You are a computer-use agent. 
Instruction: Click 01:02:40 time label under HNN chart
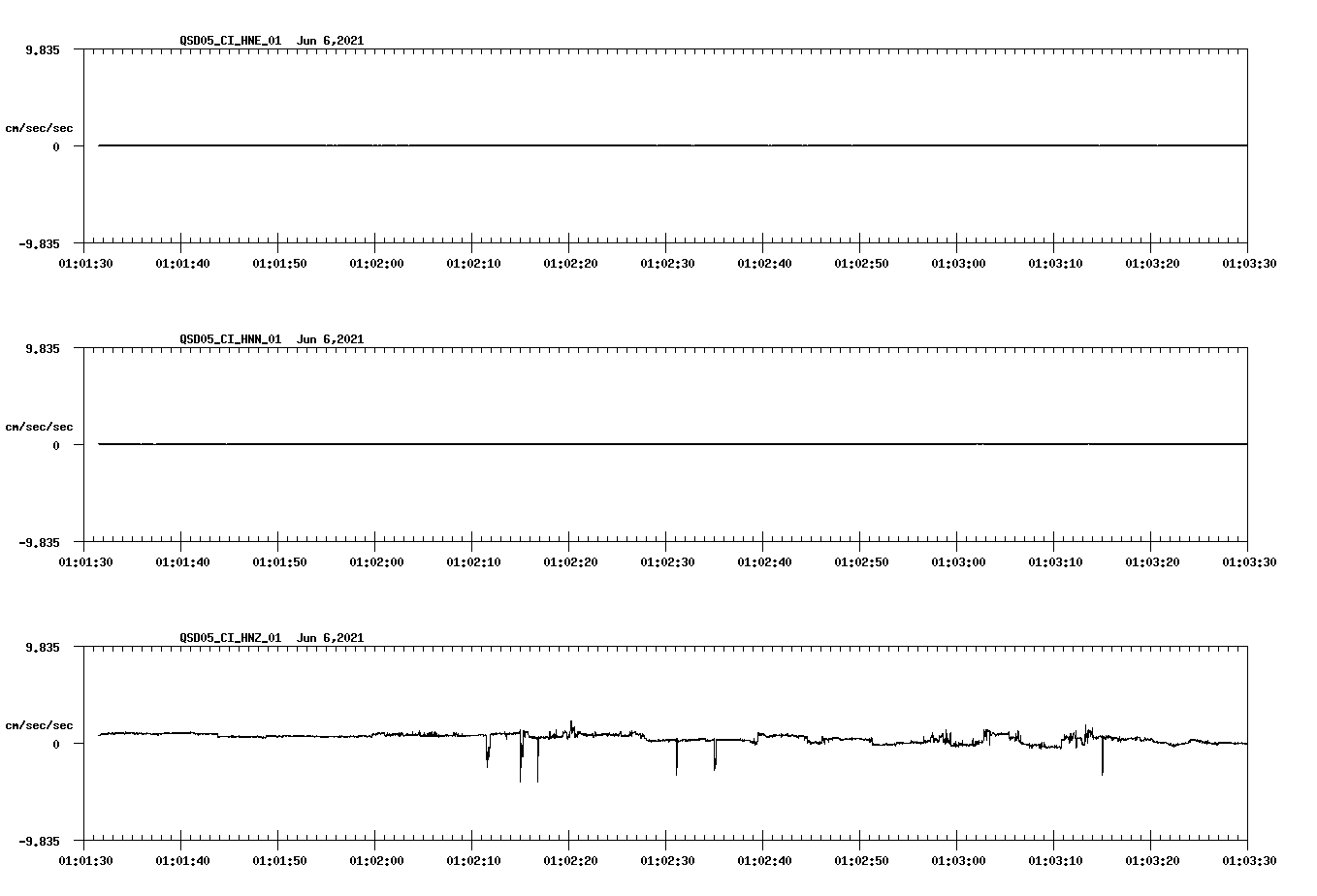[x=764, y=561]
